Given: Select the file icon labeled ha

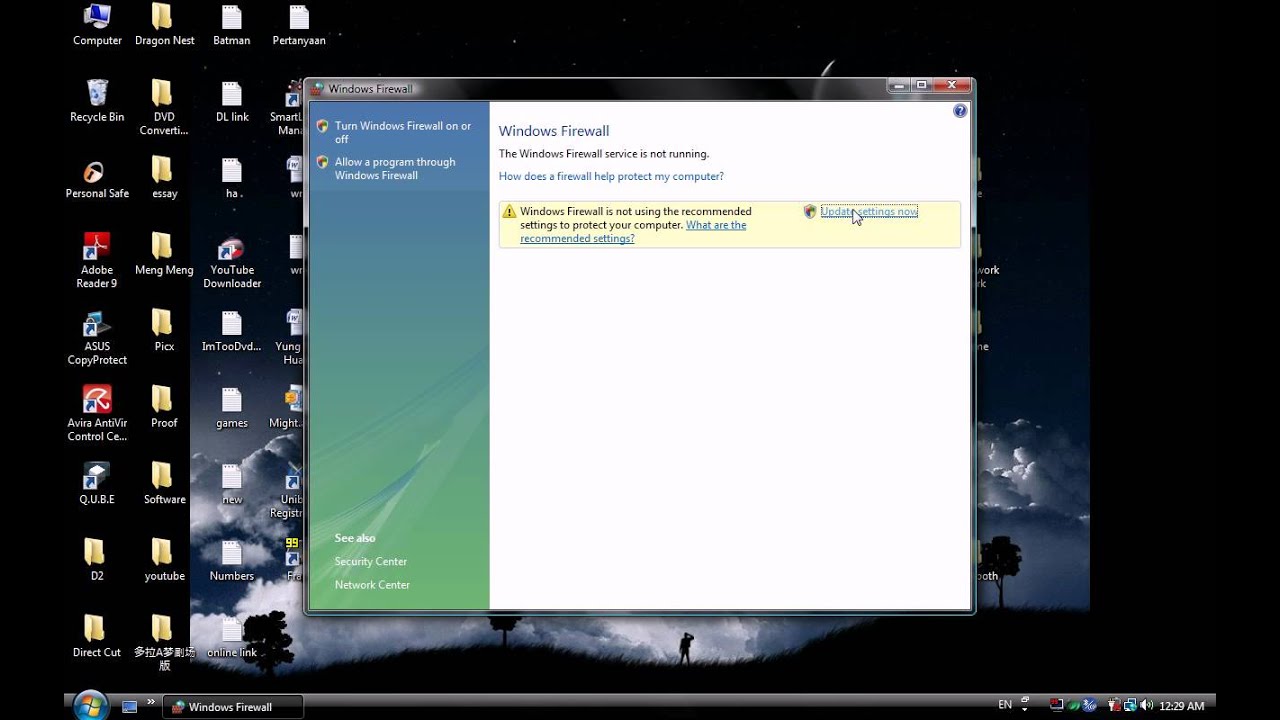Looking at the screenshot, I should pyautogui.click(x=231, y=178).
